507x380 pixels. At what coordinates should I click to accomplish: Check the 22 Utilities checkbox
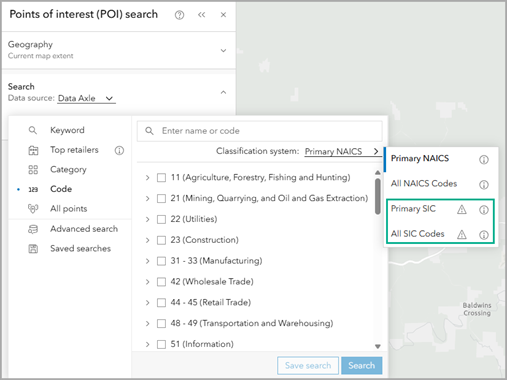click(161, 219)
